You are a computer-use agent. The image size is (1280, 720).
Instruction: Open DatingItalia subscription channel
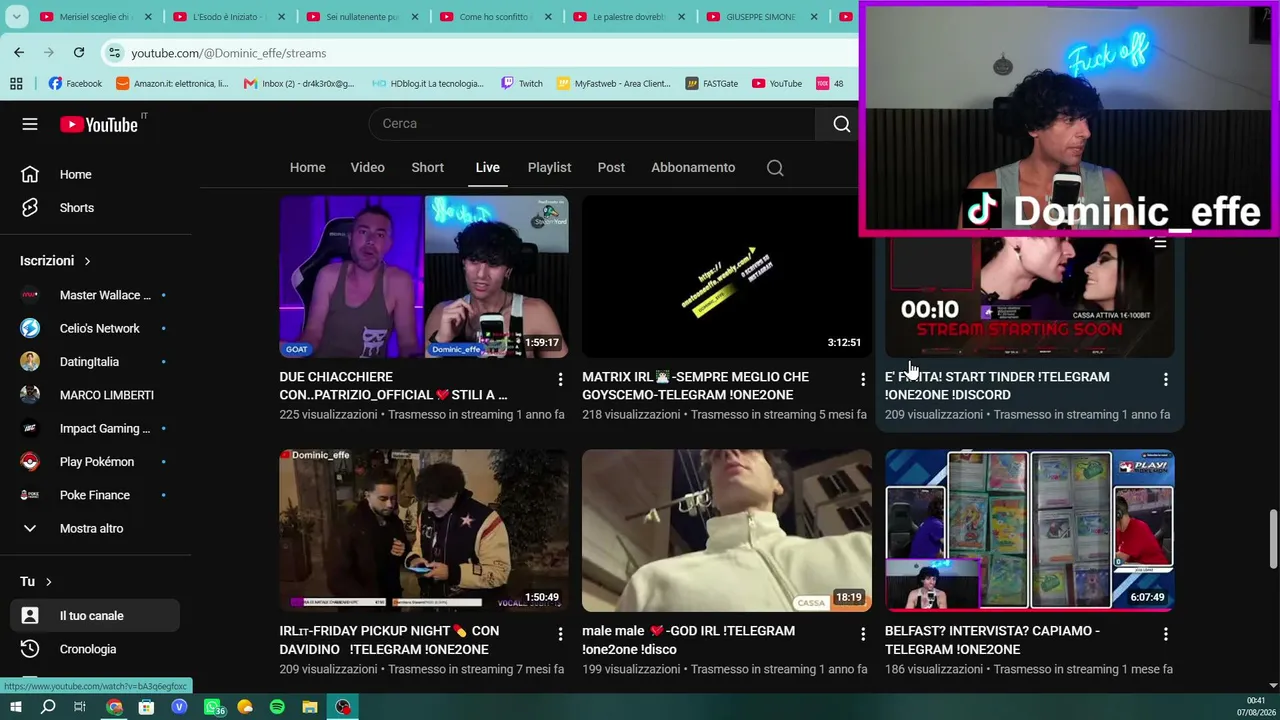coord(95,362)
